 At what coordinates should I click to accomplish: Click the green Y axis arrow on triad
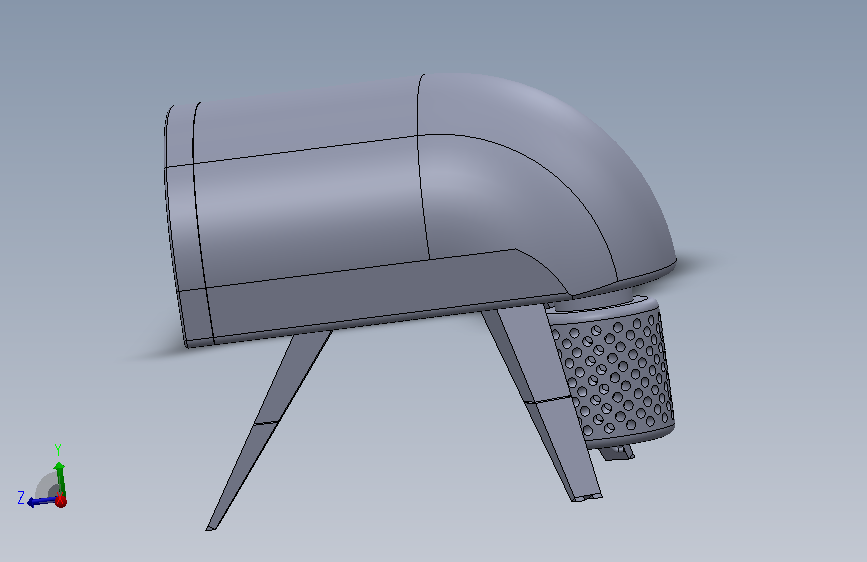[60, 478]
